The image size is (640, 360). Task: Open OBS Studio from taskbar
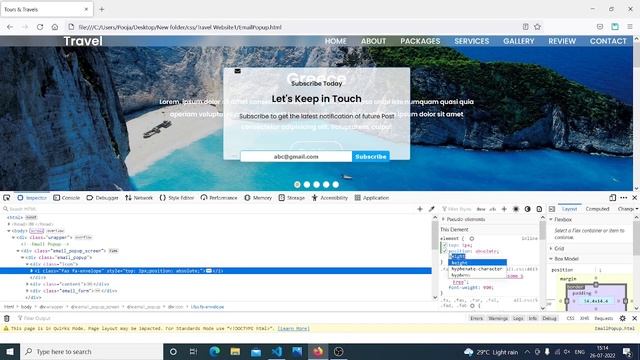tap(338, 352)
